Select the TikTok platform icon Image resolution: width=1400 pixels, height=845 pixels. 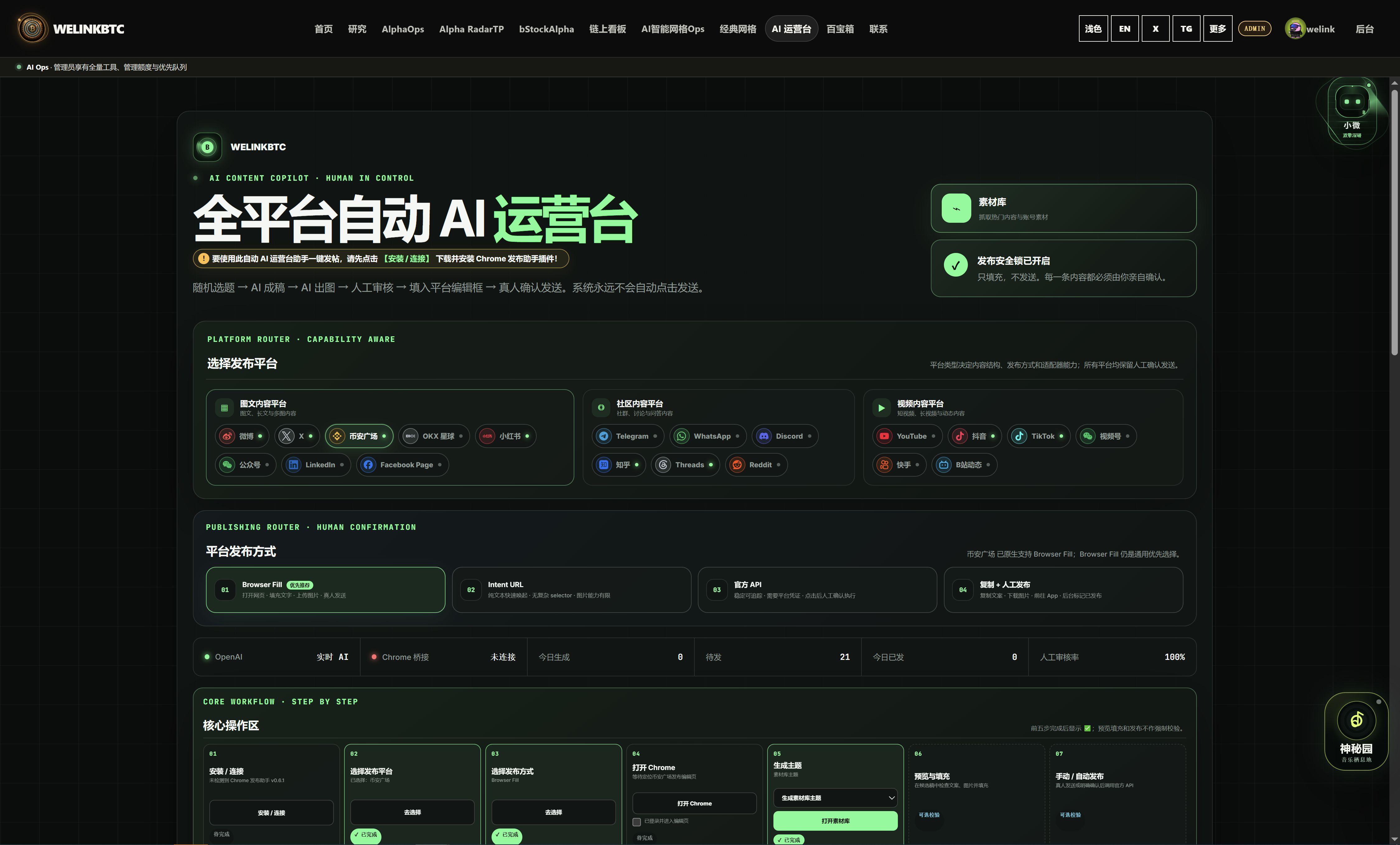click(x=1019, y=437)
